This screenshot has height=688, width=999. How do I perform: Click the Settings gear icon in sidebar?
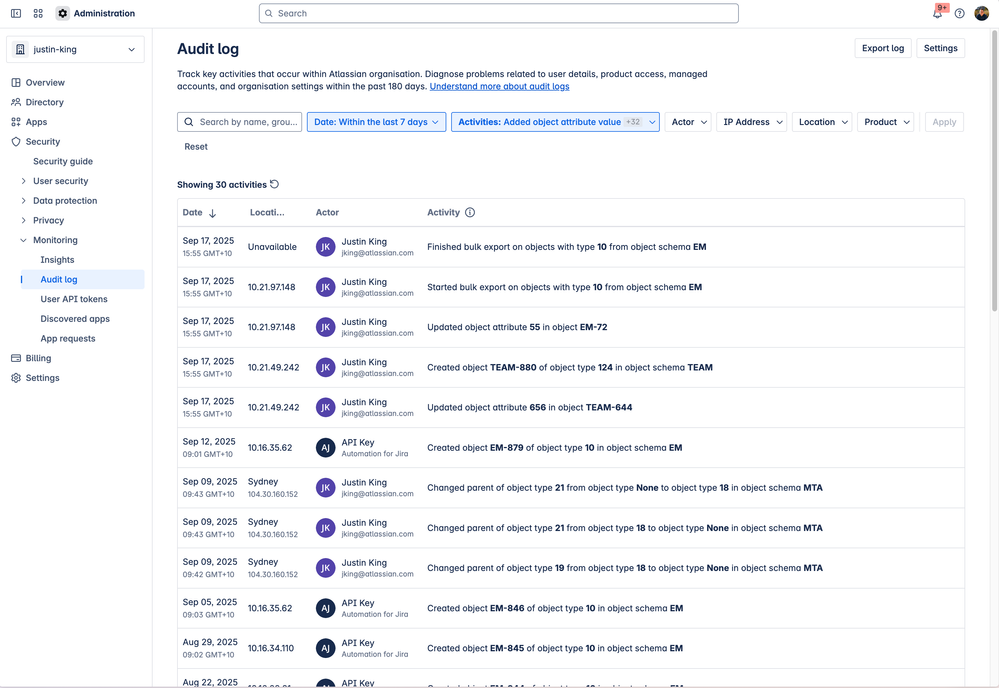coord(16,378)
